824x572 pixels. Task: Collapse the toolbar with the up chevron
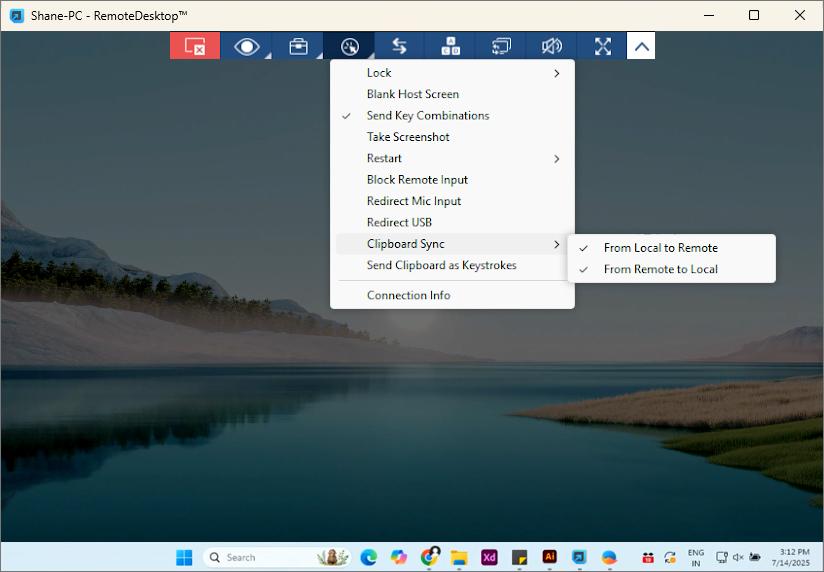pyautogui.click(x=641, y=46)
